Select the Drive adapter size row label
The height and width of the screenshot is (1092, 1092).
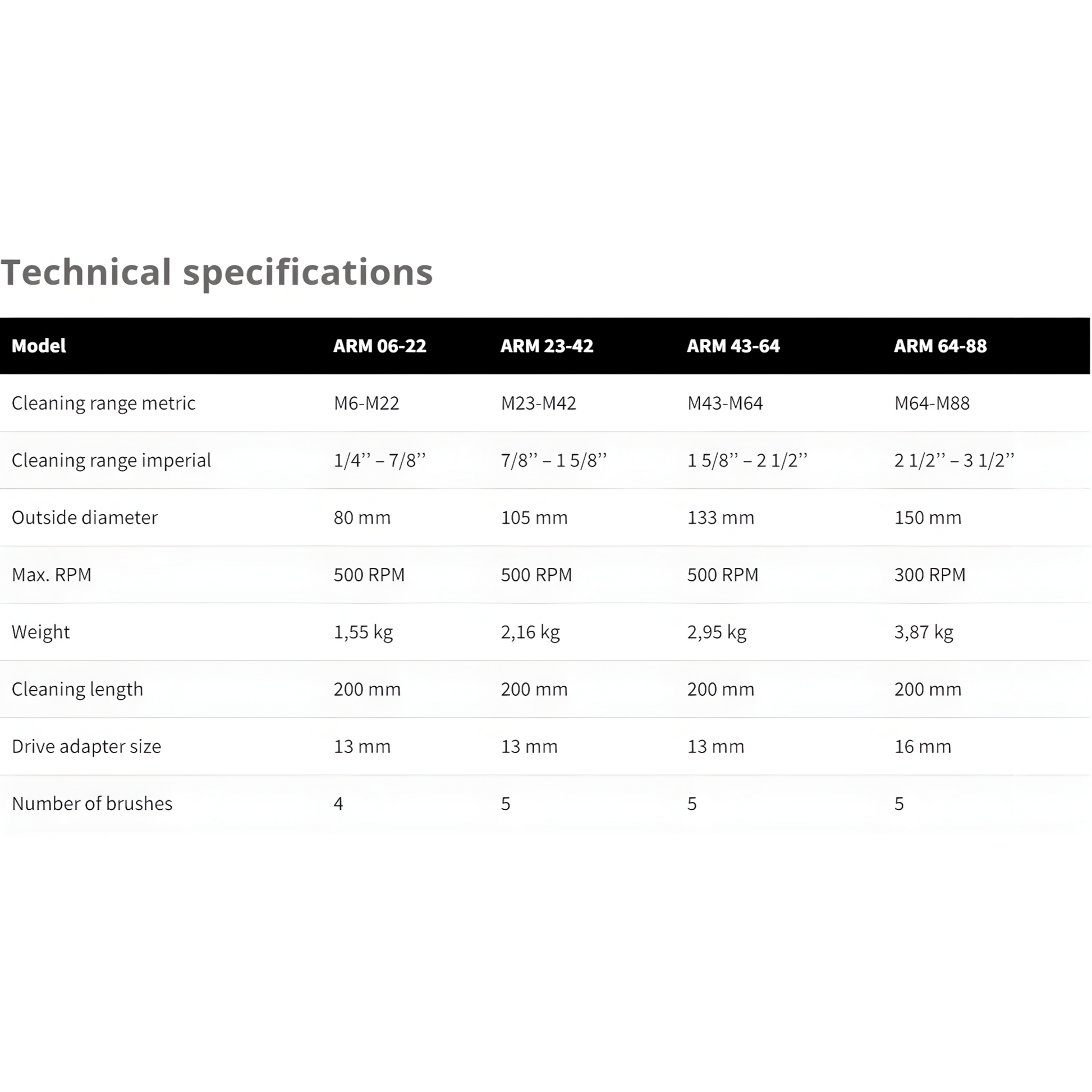pos(86,747)
